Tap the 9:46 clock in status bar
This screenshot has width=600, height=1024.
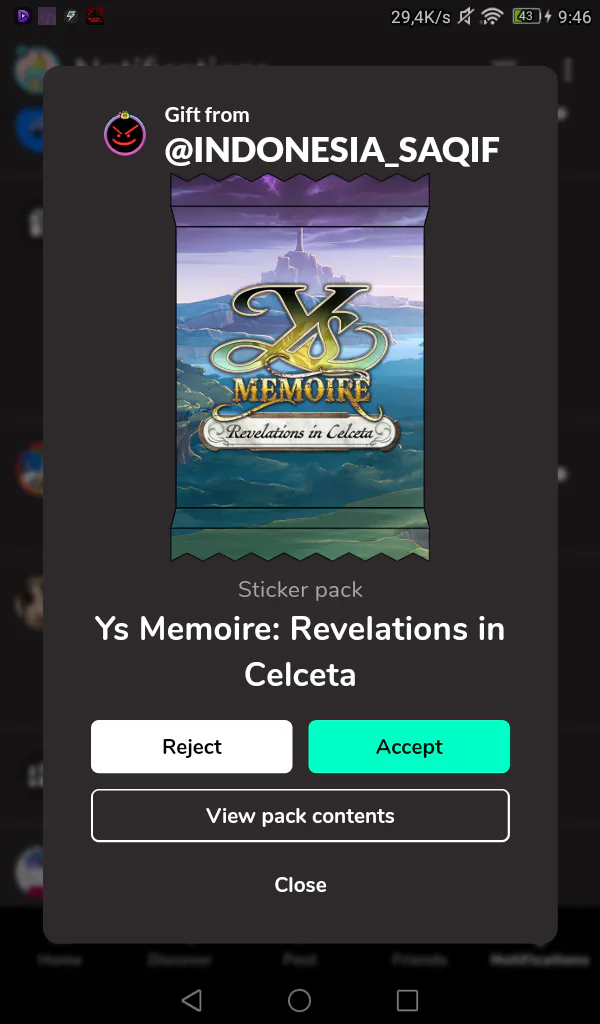pos(575,17)
